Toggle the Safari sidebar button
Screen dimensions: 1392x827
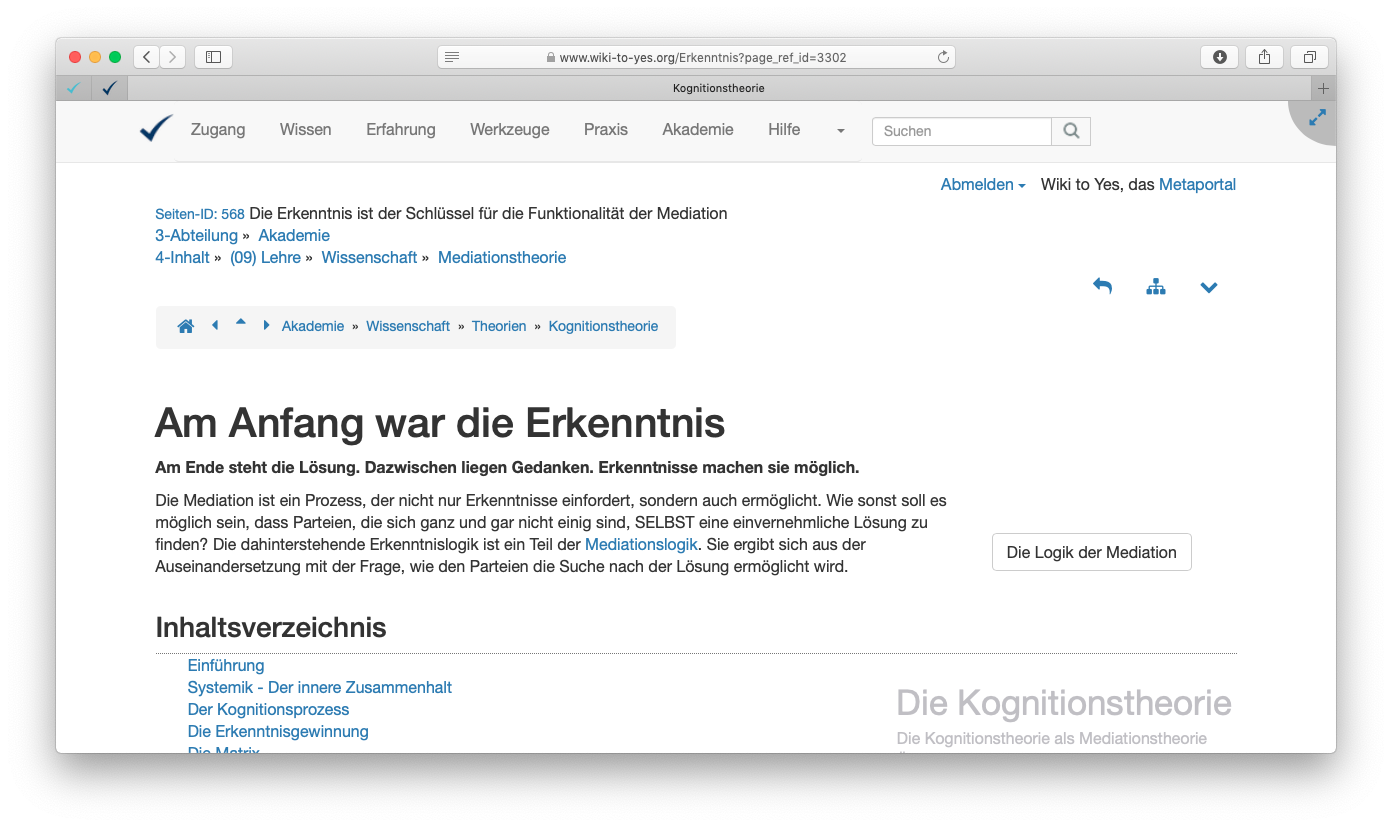click(x=213, y=57)
